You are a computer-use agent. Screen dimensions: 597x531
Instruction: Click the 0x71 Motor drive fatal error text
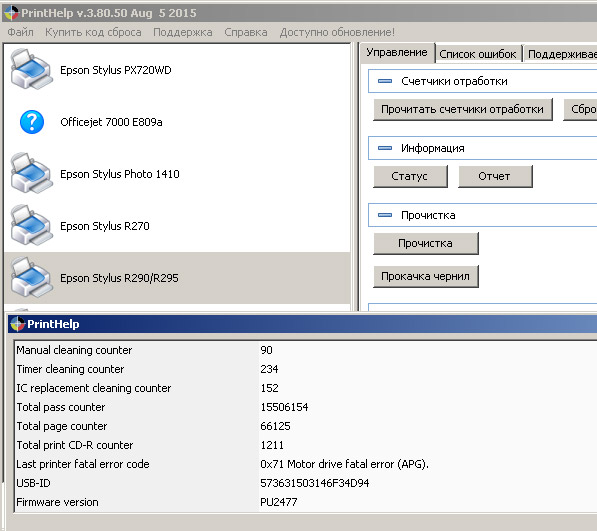click(345, 464)
